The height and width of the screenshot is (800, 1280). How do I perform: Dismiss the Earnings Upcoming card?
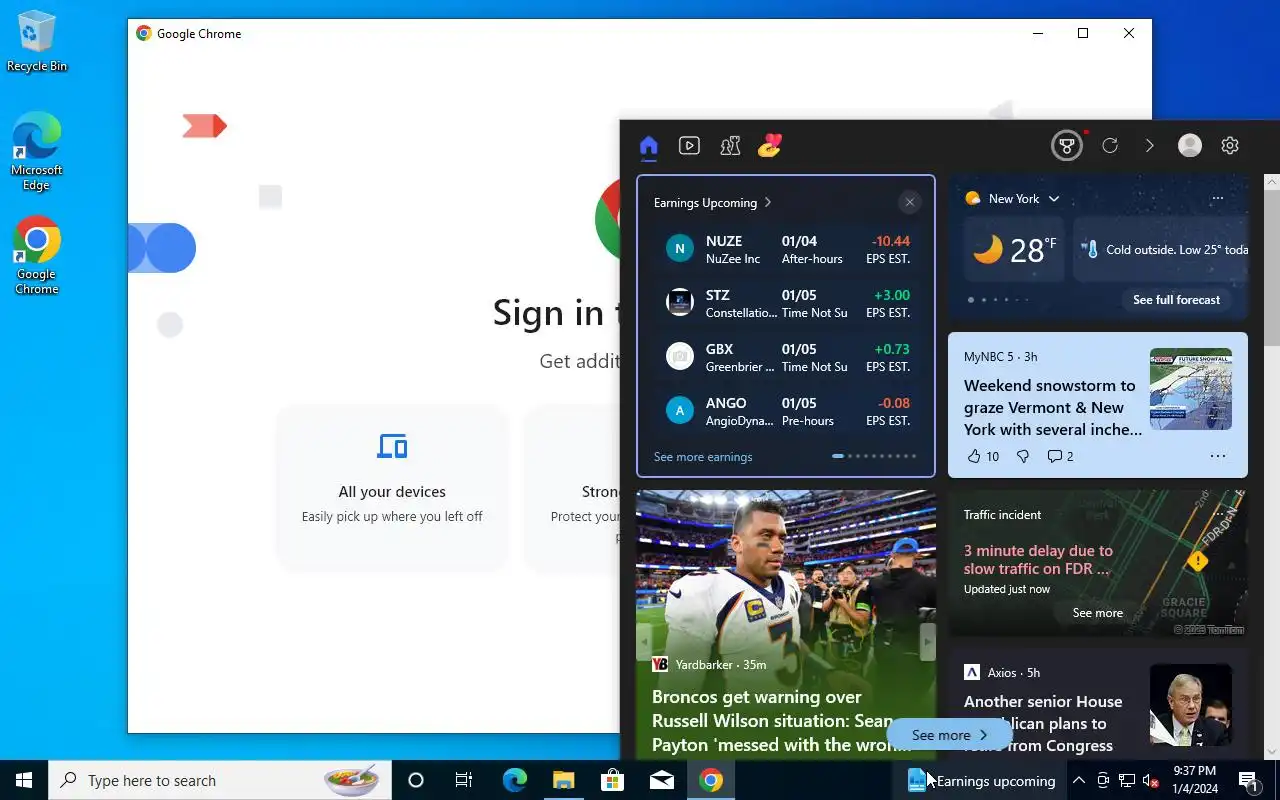point(909,202)
